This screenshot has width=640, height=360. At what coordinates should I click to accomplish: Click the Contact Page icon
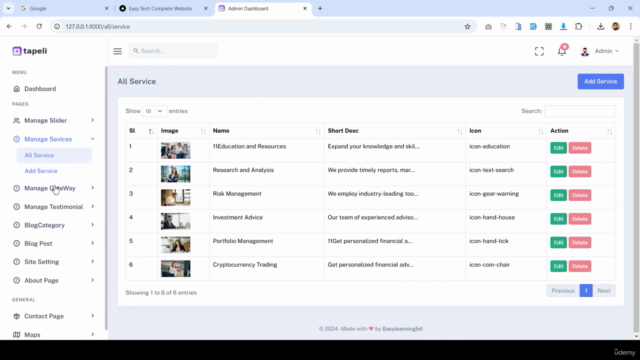(16, 316)
